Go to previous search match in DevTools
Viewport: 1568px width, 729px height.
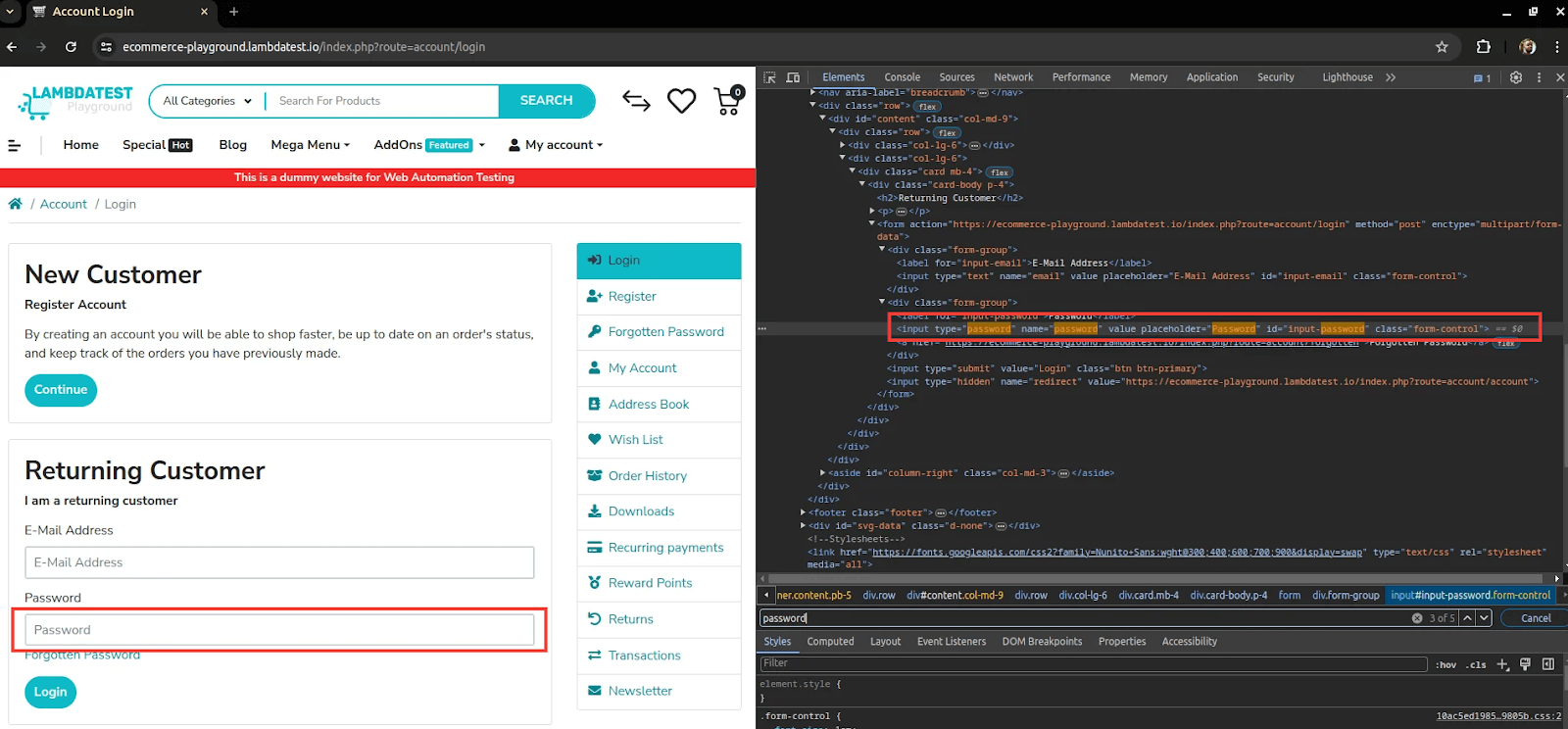[1467, 618]
